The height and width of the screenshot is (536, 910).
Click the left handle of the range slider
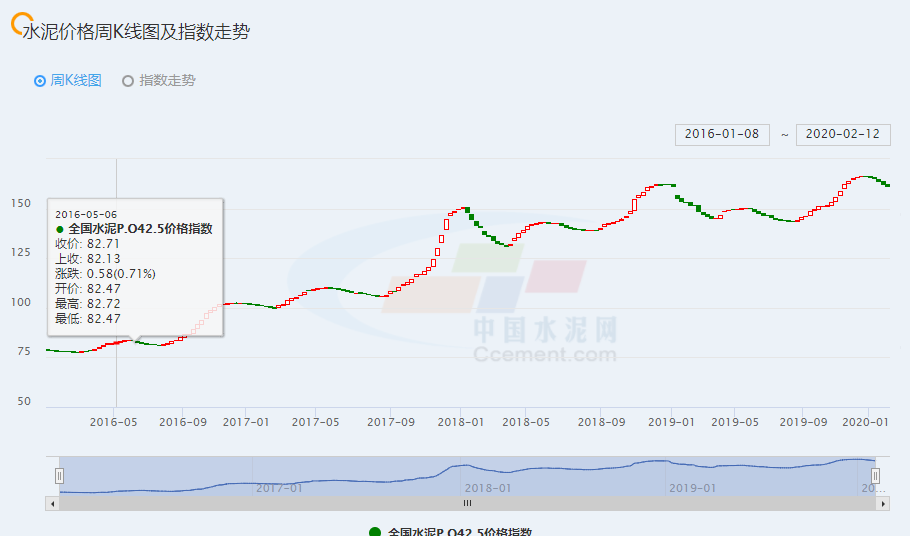point(59,475)
